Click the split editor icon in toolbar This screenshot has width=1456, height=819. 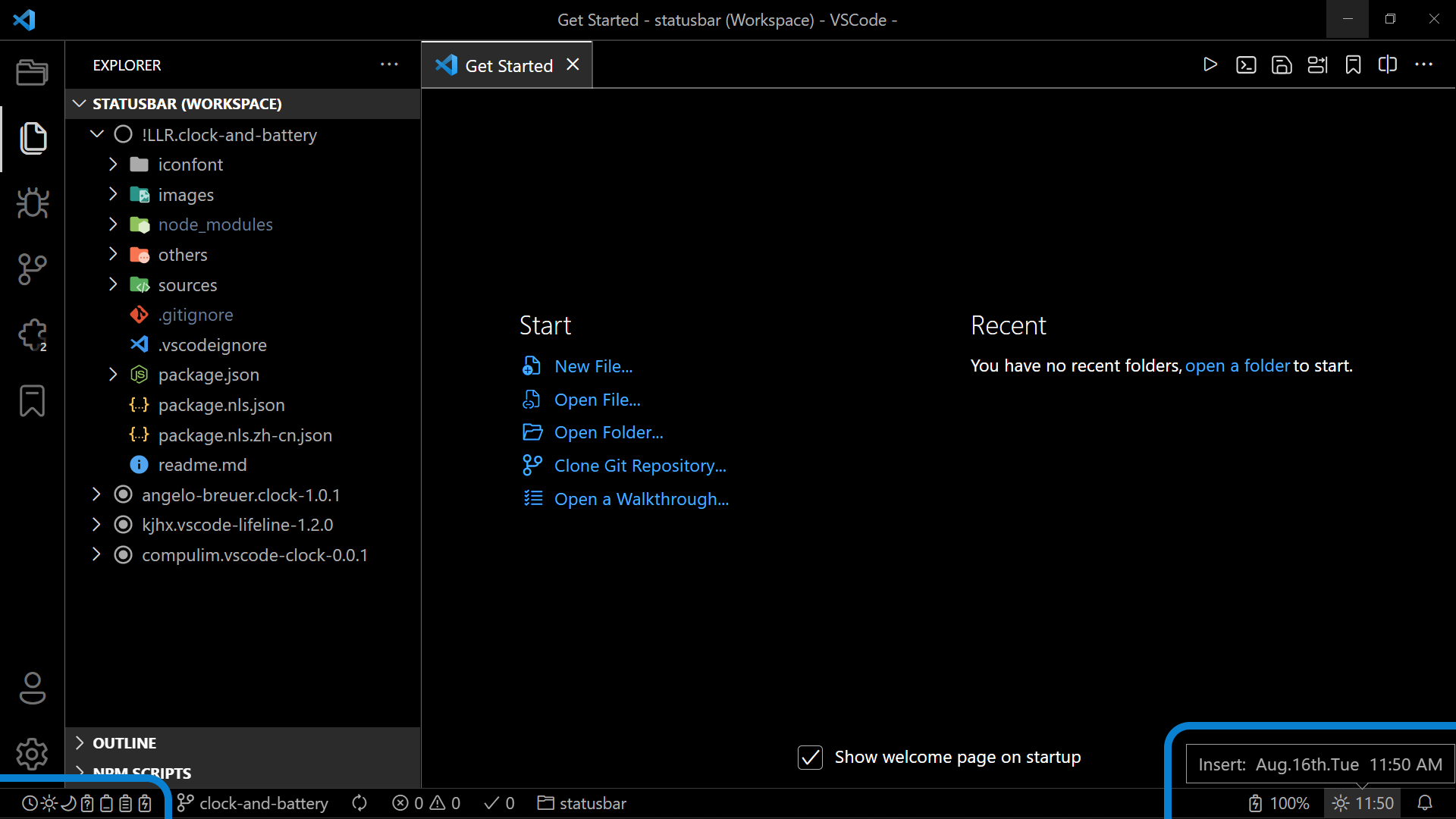click(1388, 65)
